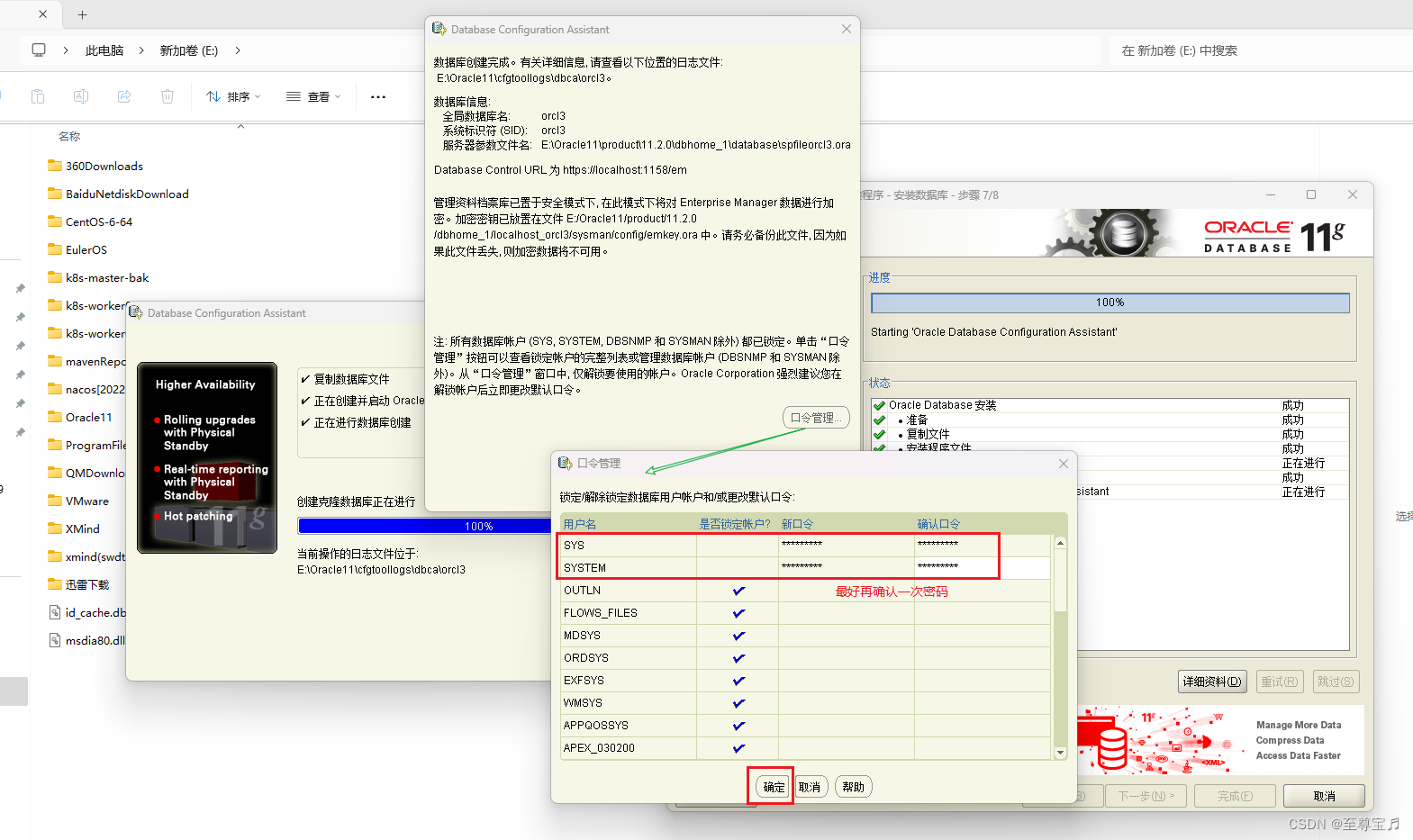Toggle lock checkbox for EXFSYS account
The image size is (1413, 840).
click(x=738, y=681)
